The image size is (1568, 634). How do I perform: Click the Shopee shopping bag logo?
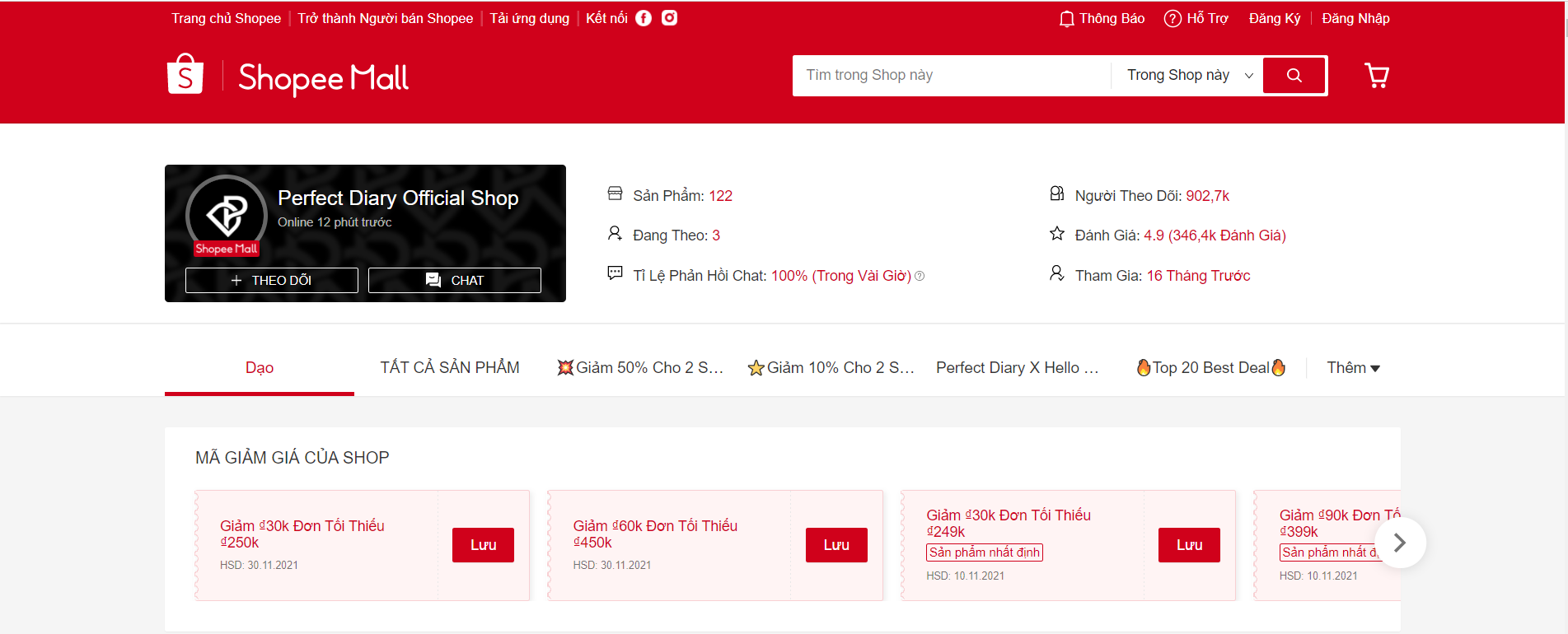[x=185, y=74]
